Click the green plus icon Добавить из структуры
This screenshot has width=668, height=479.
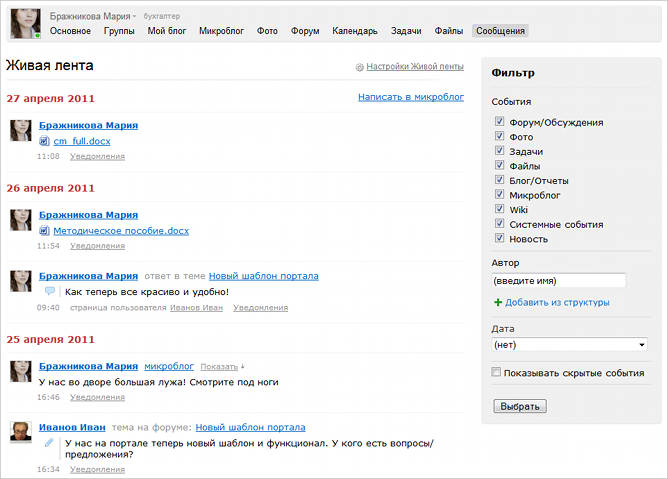click(x=498, y=302)
